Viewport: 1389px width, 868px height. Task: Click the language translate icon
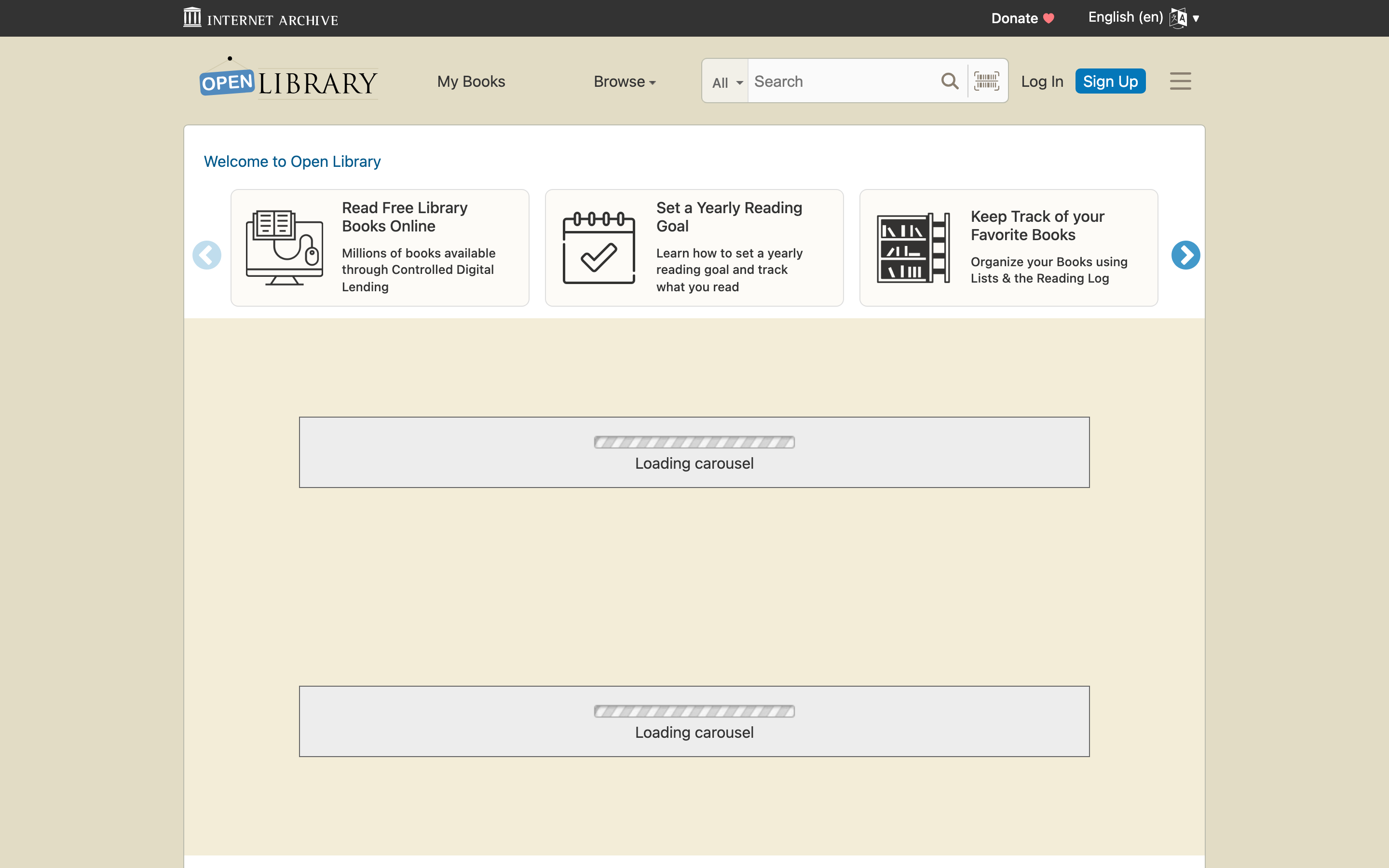[1178, 18]
